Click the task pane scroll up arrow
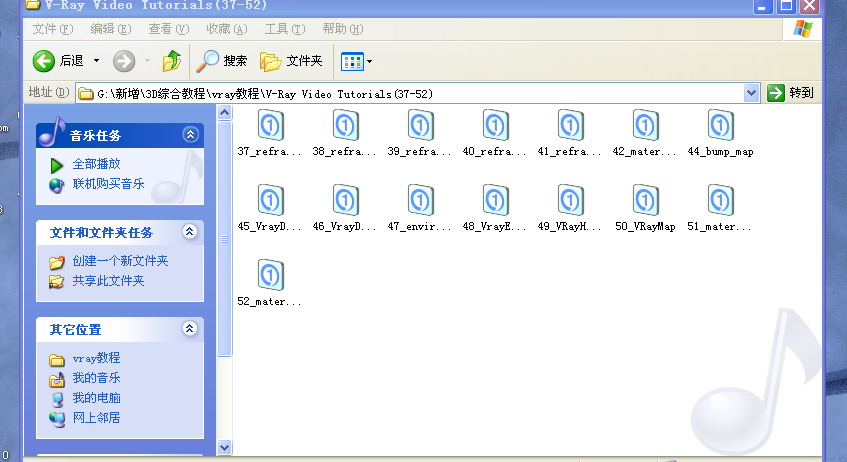 coord(225,112)
